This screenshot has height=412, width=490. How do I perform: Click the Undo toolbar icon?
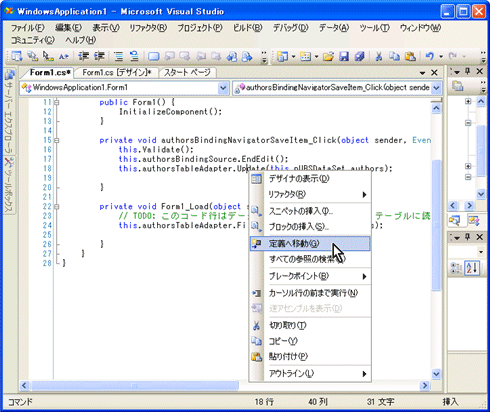click(430, 56)
